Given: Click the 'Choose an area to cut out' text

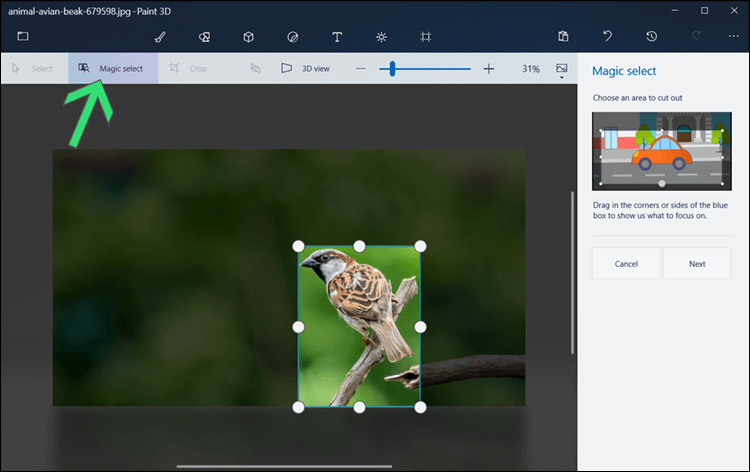Looking at the screenshot, I should [x=637, y=98].
